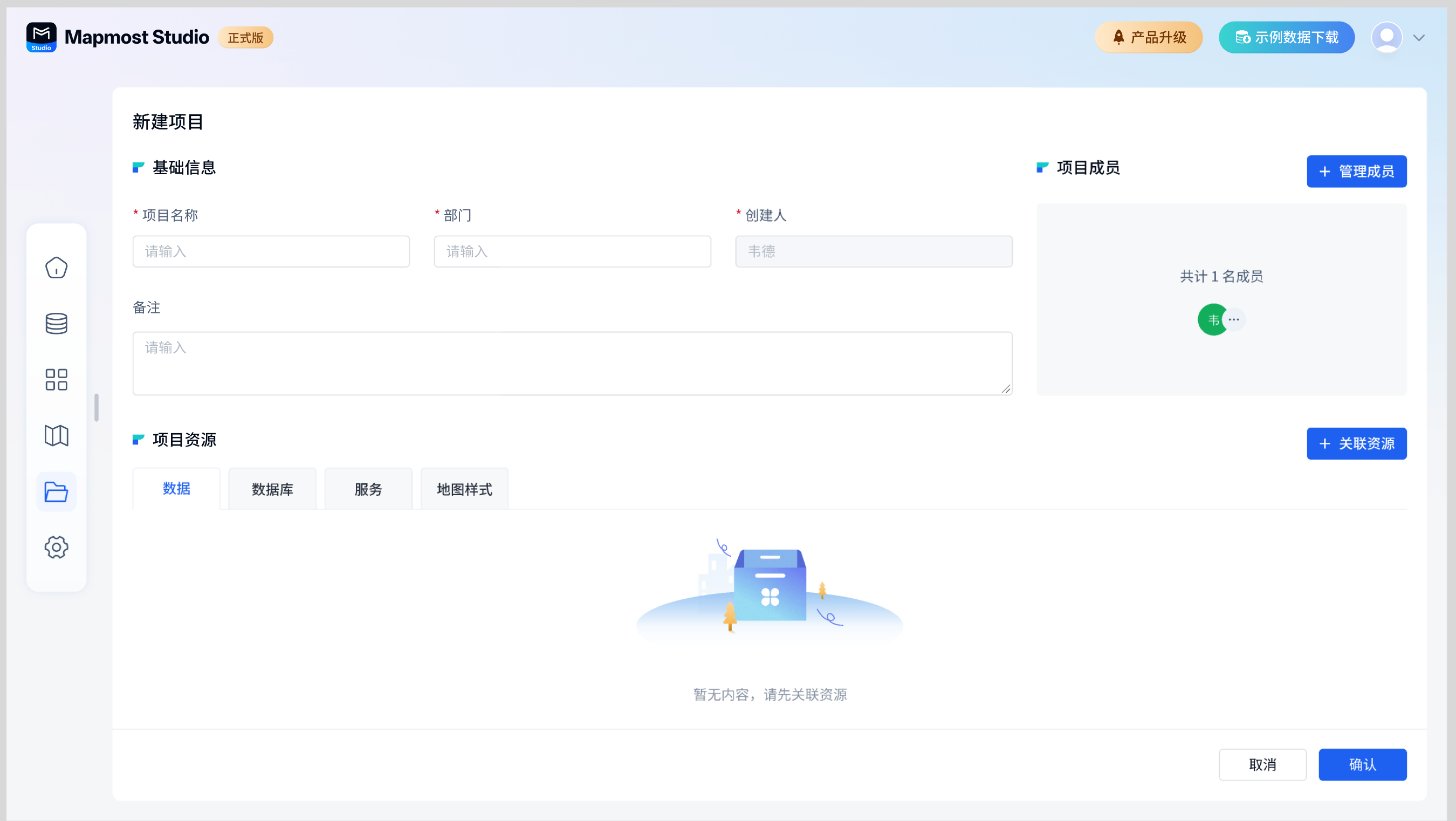Viewport: 1456px width, 821px height.
Task: Select the project folder icon in sidebar
Action: 56,491
